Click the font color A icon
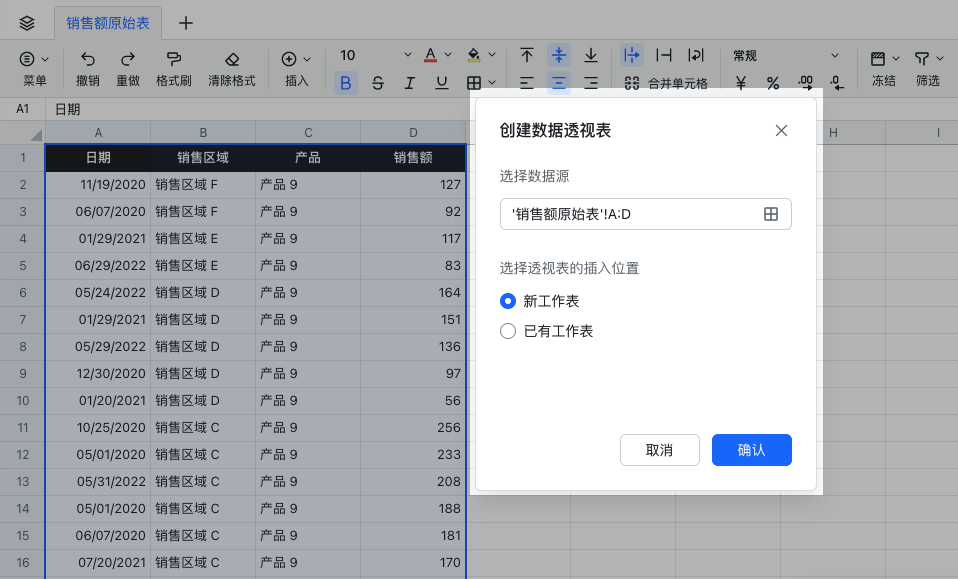958x579 pixels. pyautogui.click(x=431, y=55)
